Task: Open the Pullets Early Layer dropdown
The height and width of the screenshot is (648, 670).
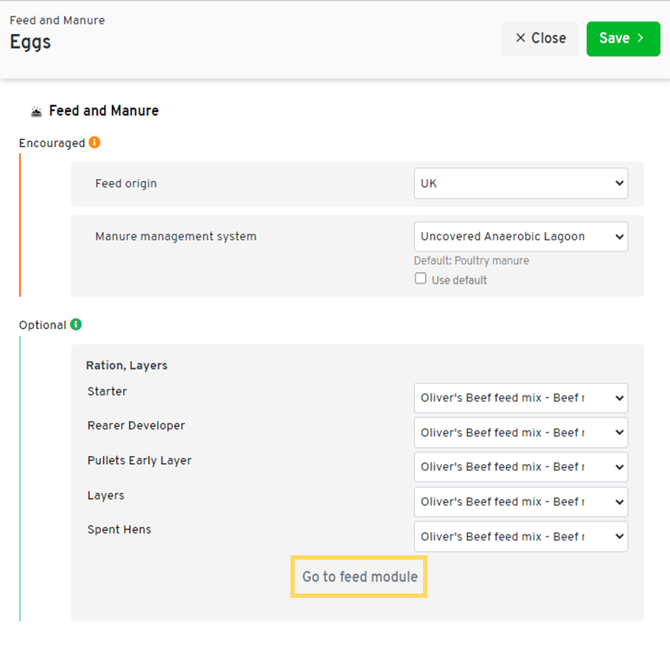Action: coord(520,467)
